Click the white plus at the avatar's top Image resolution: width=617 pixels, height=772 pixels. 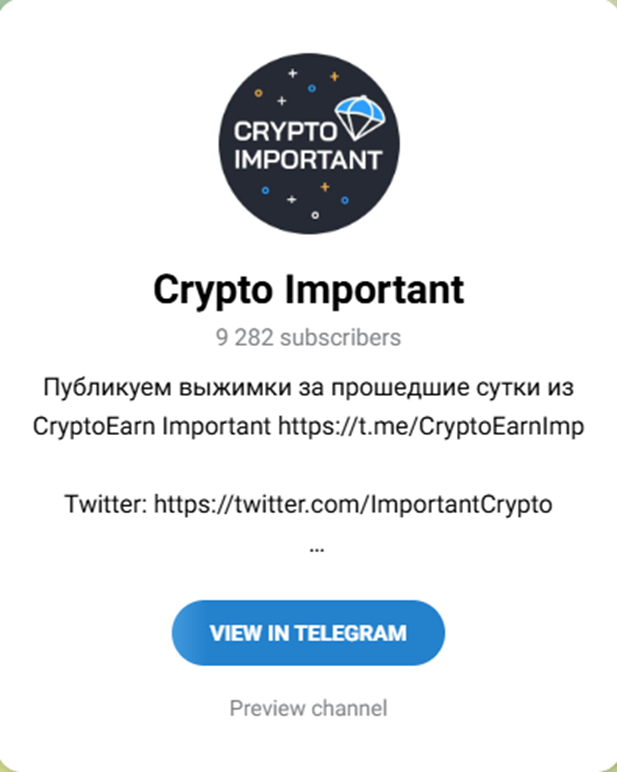(292, 73)
